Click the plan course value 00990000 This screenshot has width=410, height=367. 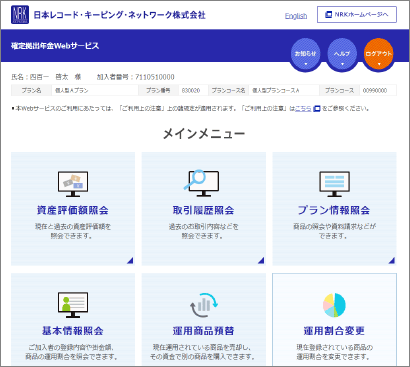click(375, 90)
